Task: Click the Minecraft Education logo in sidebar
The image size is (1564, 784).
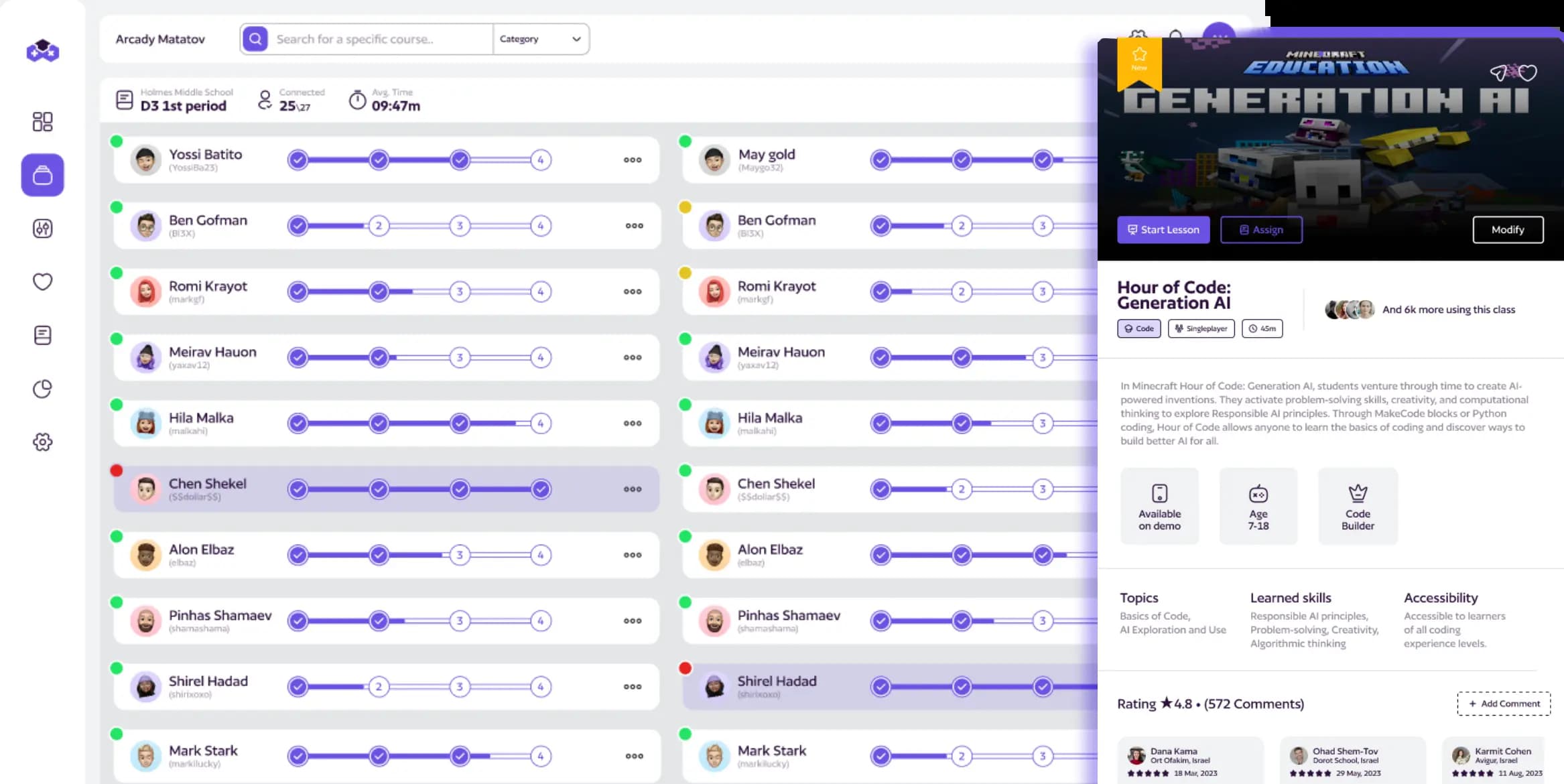Action: click(42, 50)
